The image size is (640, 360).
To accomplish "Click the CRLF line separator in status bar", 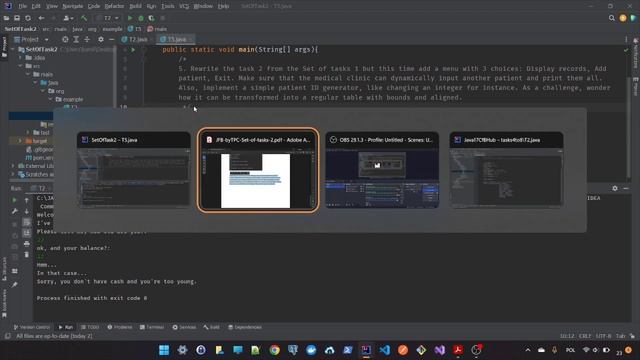I will [585, 336].
